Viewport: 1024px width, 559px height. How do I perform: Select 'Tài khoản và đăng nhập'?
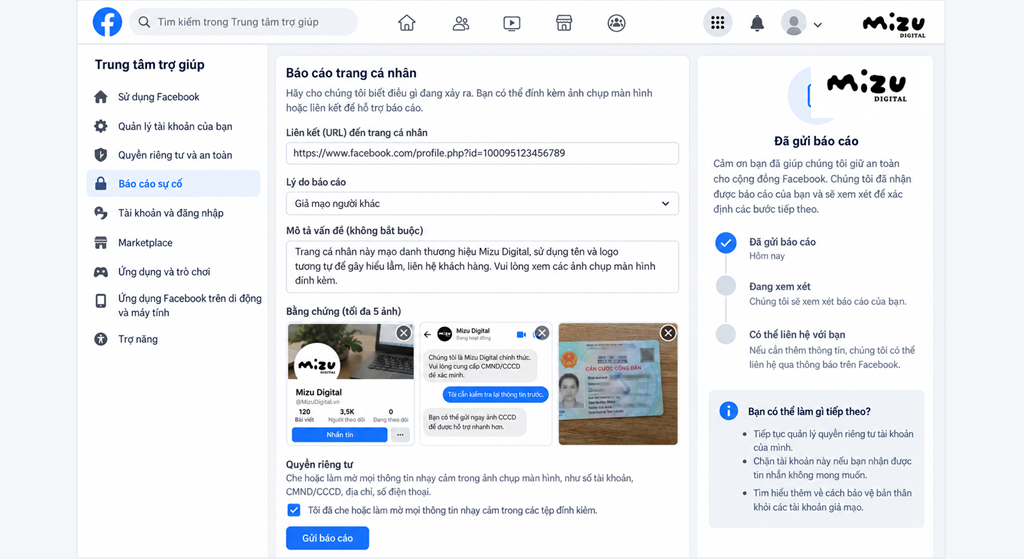pyautogui.click(x=170, y=213)
